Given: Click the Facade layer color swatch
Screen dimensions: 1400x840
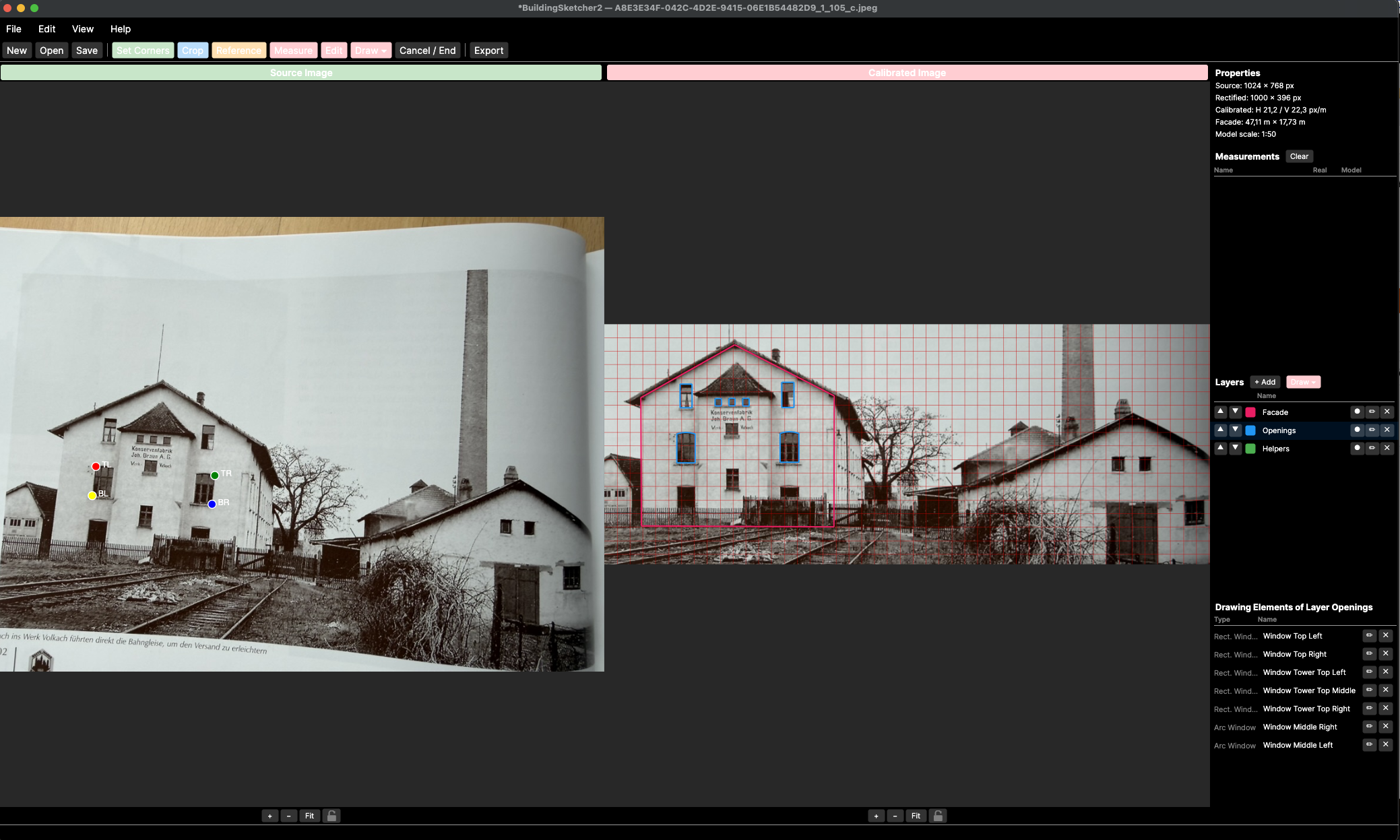Looking at the screenshot, I should 1250,412.
